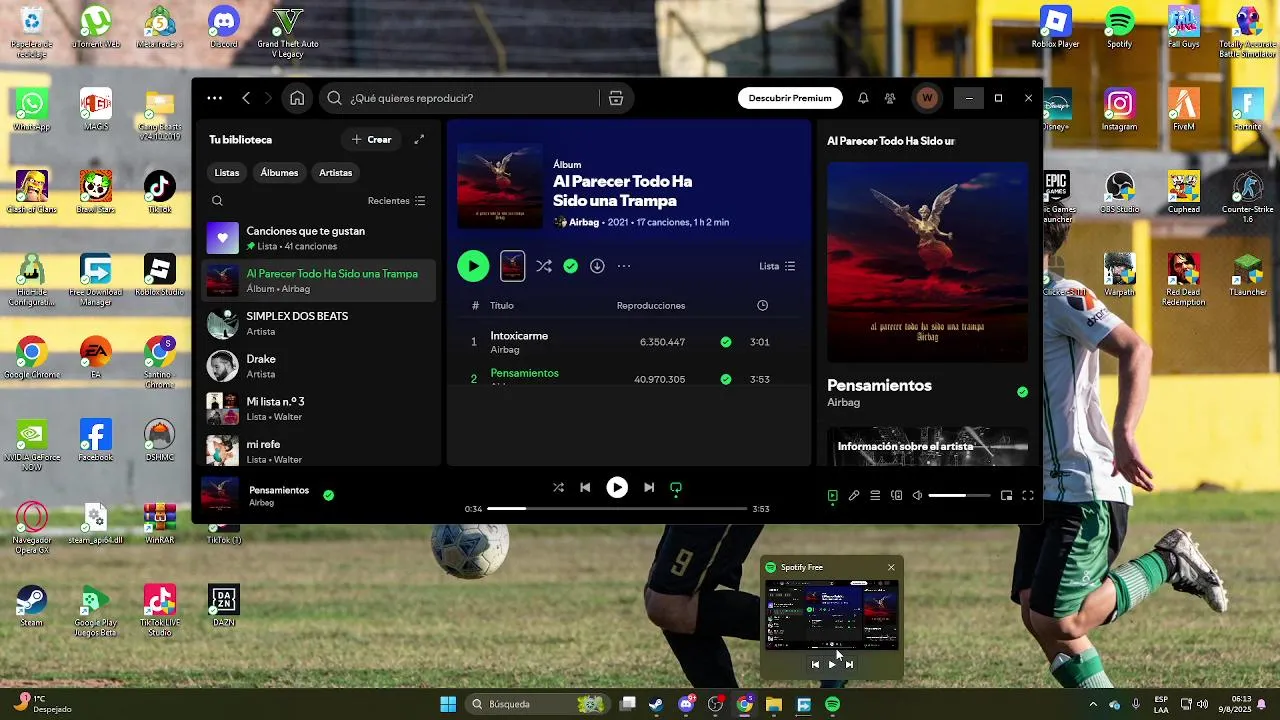
Task: Show hidden icons chevron in system tray
Action: (1092, 704)
